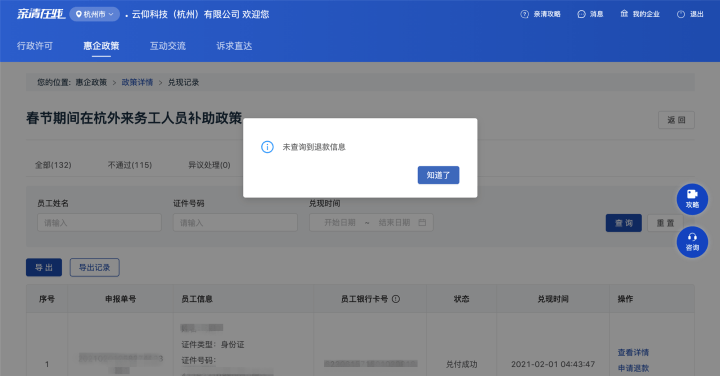This screenshot has height=376, width=720.
Task: Click the 重置 reset button
Action: pos(665,223)
